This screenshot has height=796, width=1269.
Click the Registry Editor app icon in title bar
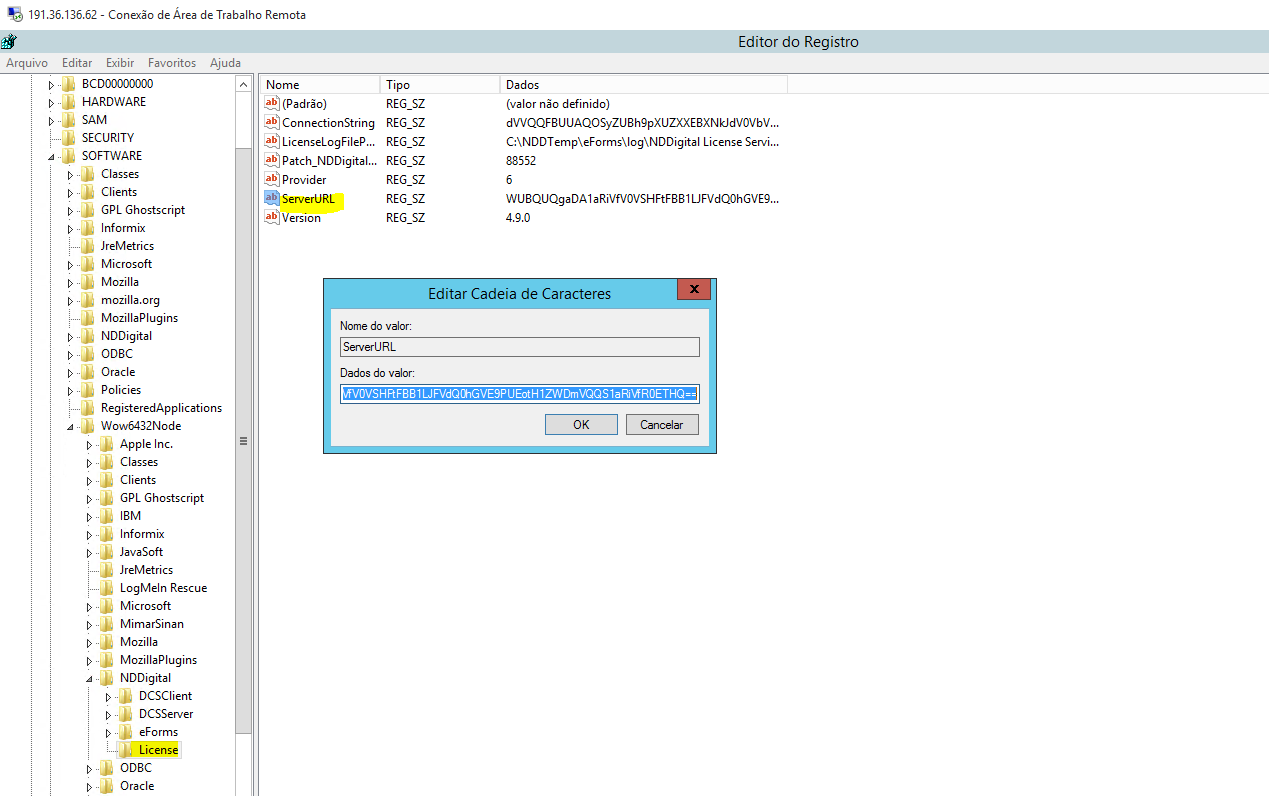[x=9, y=42]
